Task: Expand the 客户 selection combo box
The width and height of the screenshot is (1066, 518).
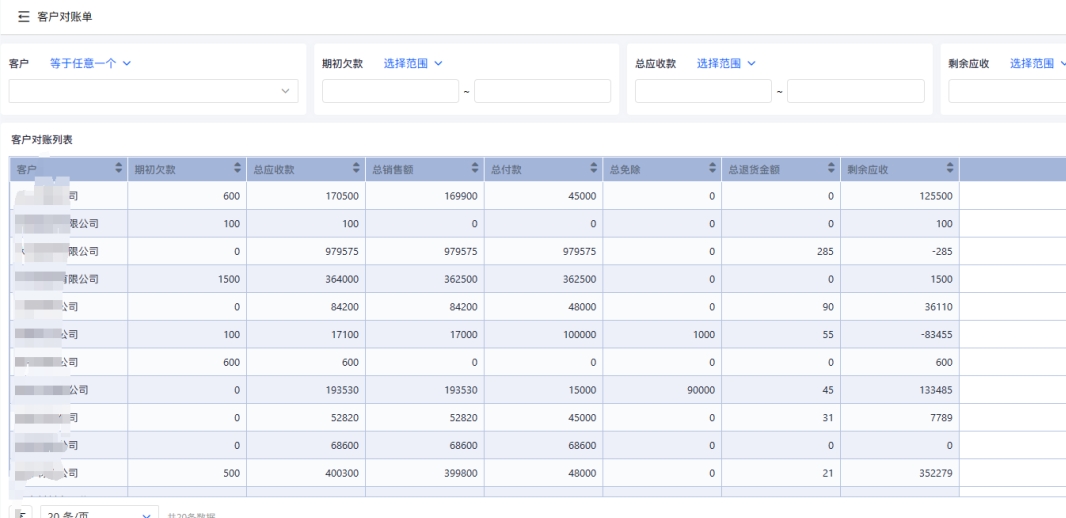Action: (x=154, y=91)
